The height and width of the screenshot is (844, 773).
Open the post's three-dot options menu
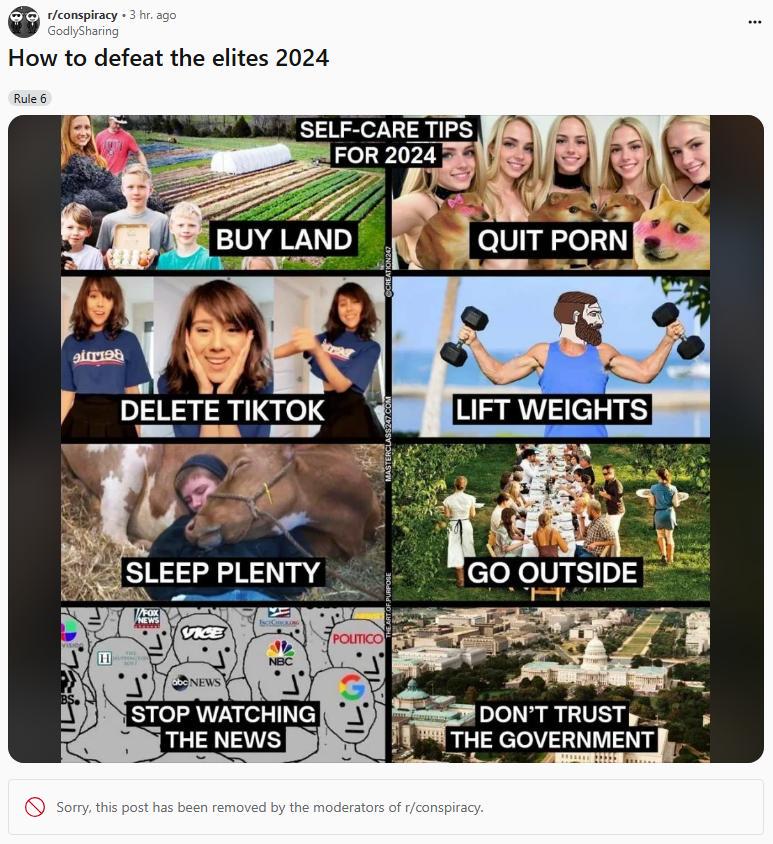[x=755, y=22]
